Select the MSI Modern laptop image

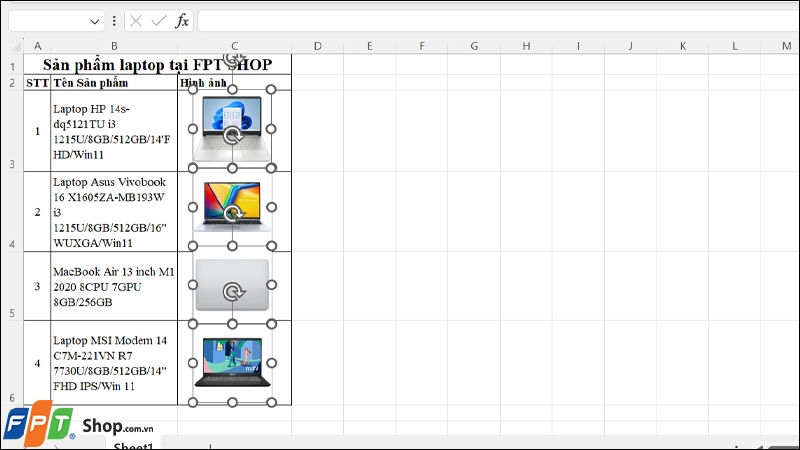233,362
